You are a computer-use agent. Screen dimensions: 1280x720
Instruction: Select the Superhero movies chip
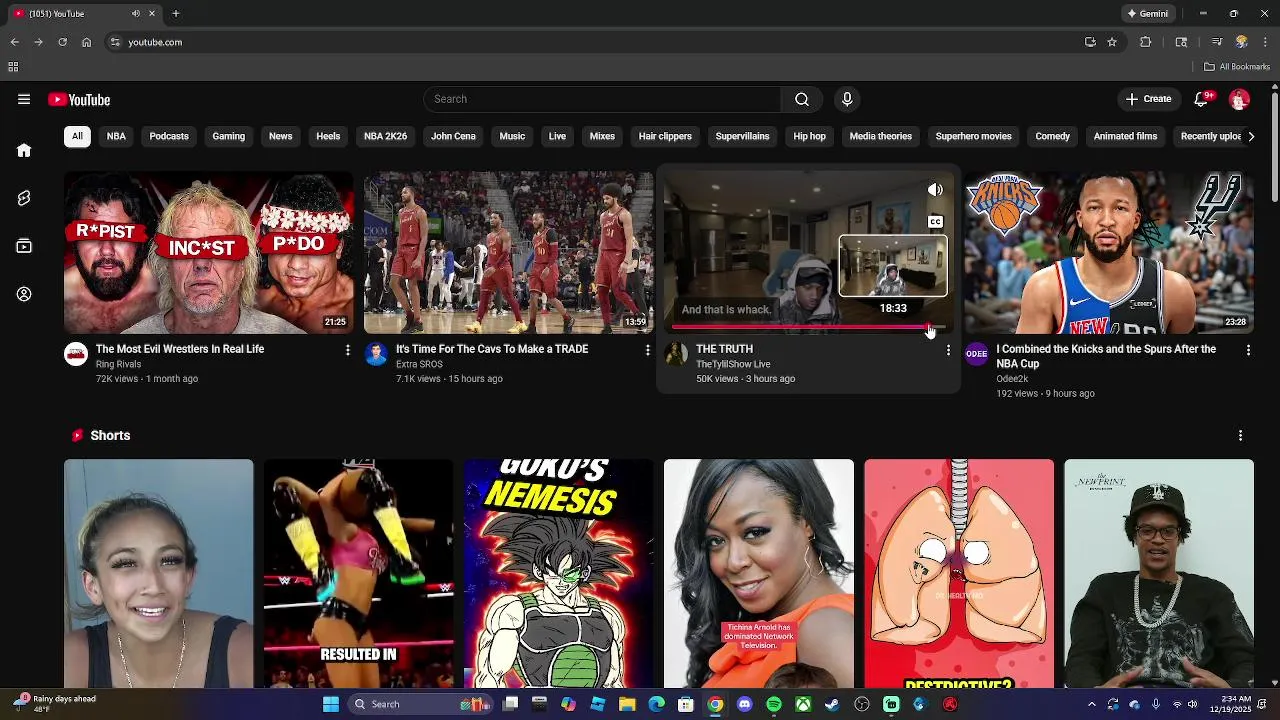pos(973,136)
